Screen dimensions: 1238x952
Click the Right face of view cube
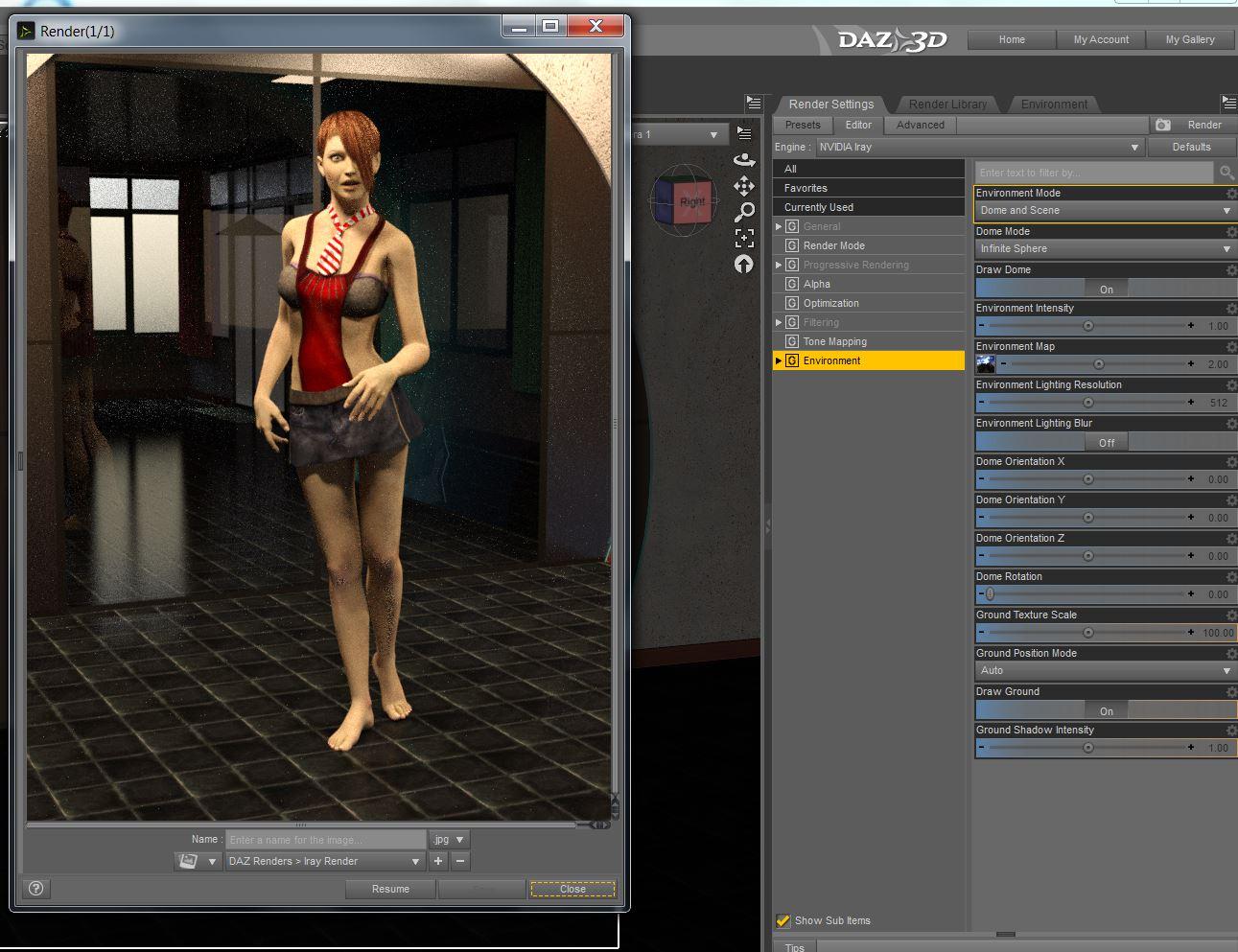pyautogui.click(x=692, y=202)
